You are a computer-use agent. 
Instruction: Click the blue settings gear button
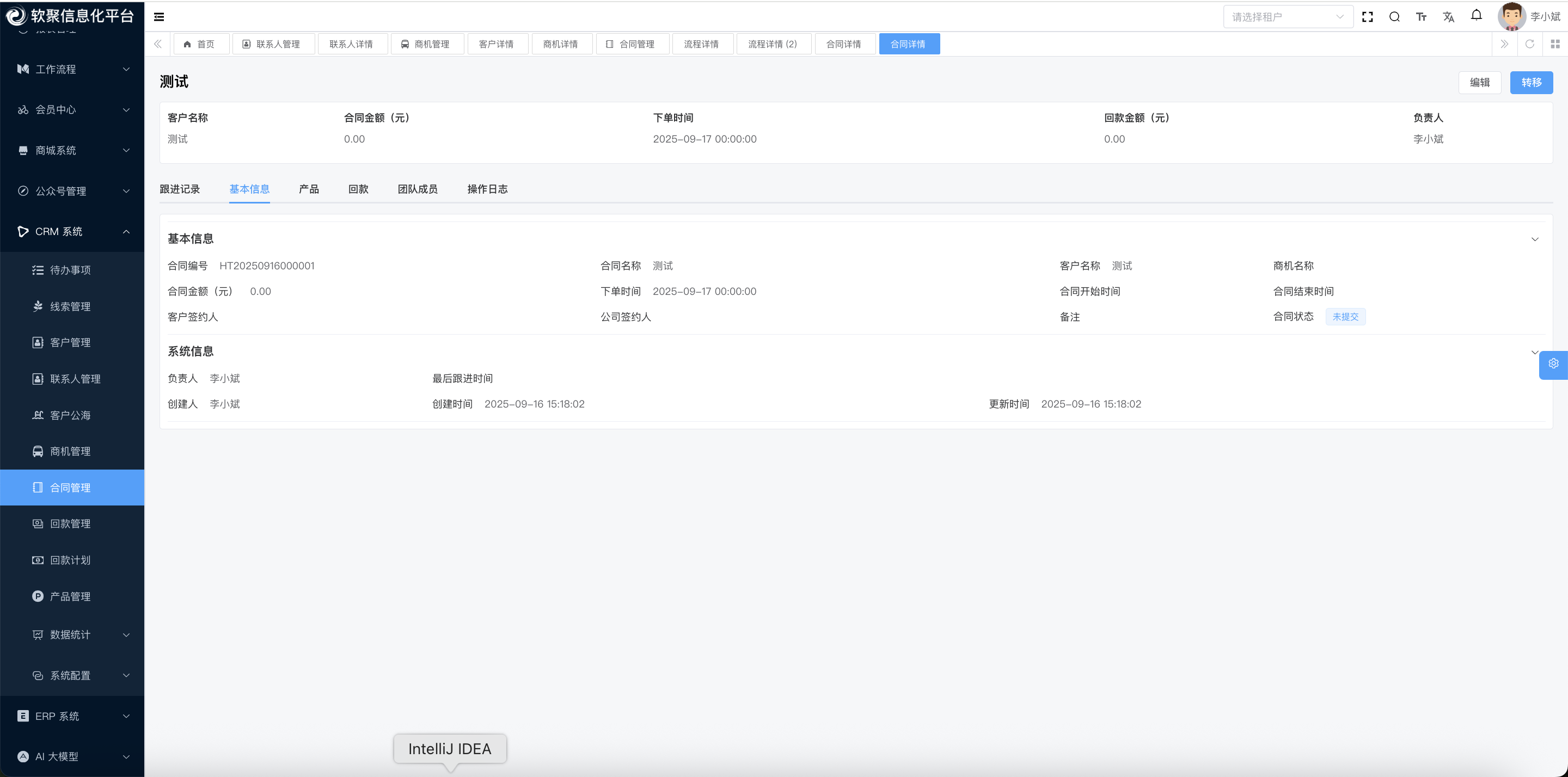(1553, 364)
